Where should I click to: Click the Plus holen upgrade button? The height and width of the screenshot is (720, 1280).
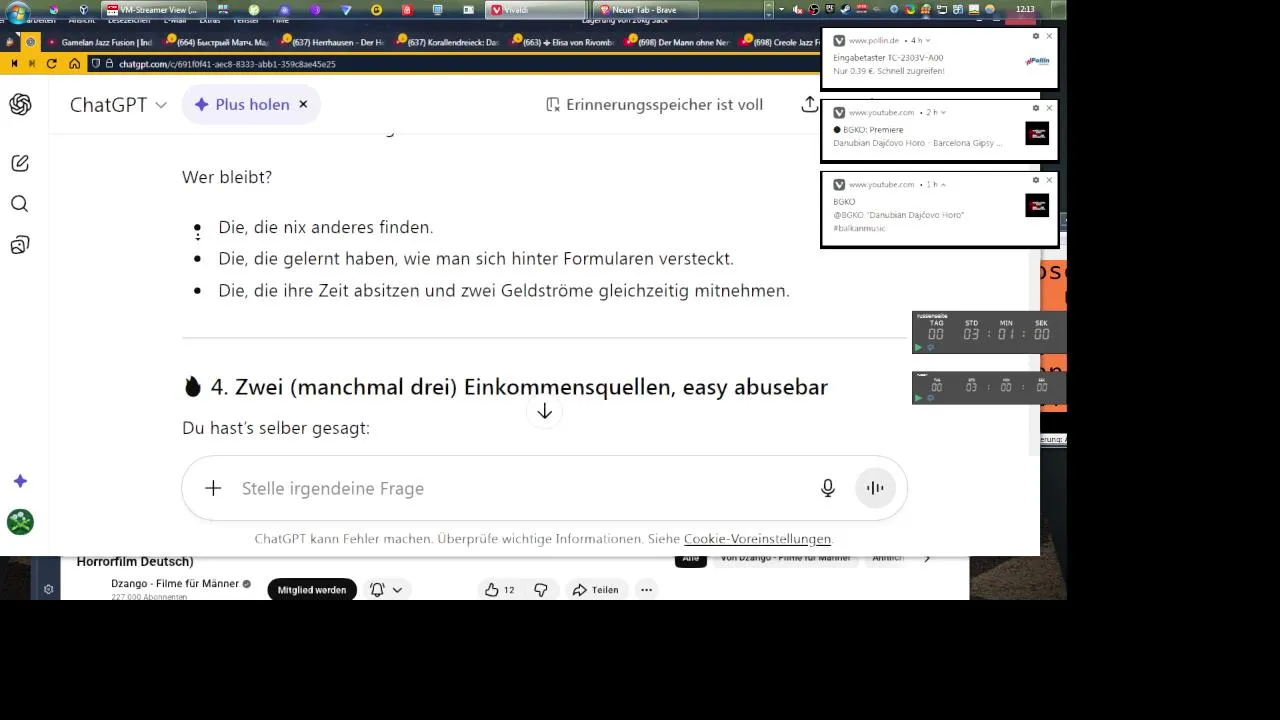click(242, 104)
